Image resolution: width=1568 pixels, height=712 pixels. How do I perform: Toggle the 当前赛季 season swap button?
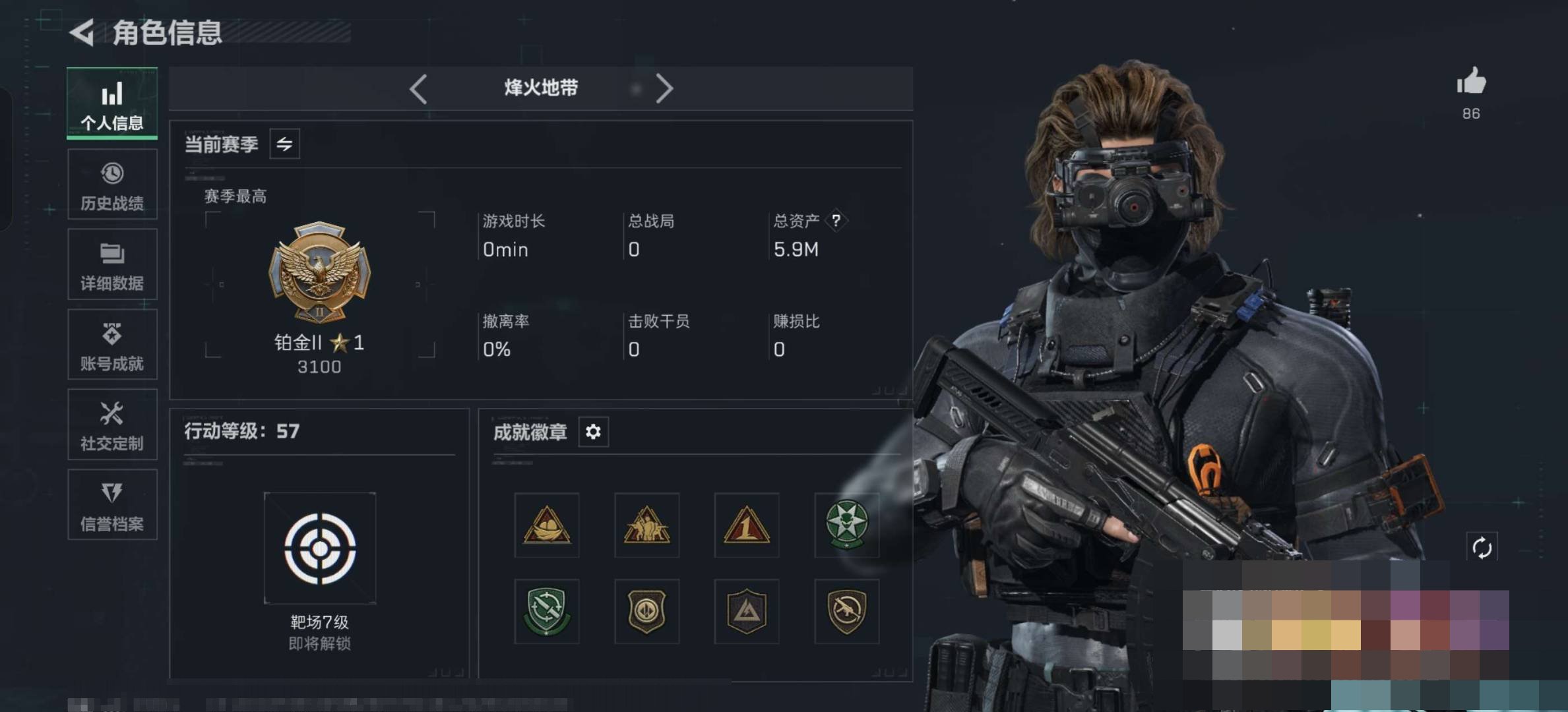pyautogui.click(x=284, y=144)
